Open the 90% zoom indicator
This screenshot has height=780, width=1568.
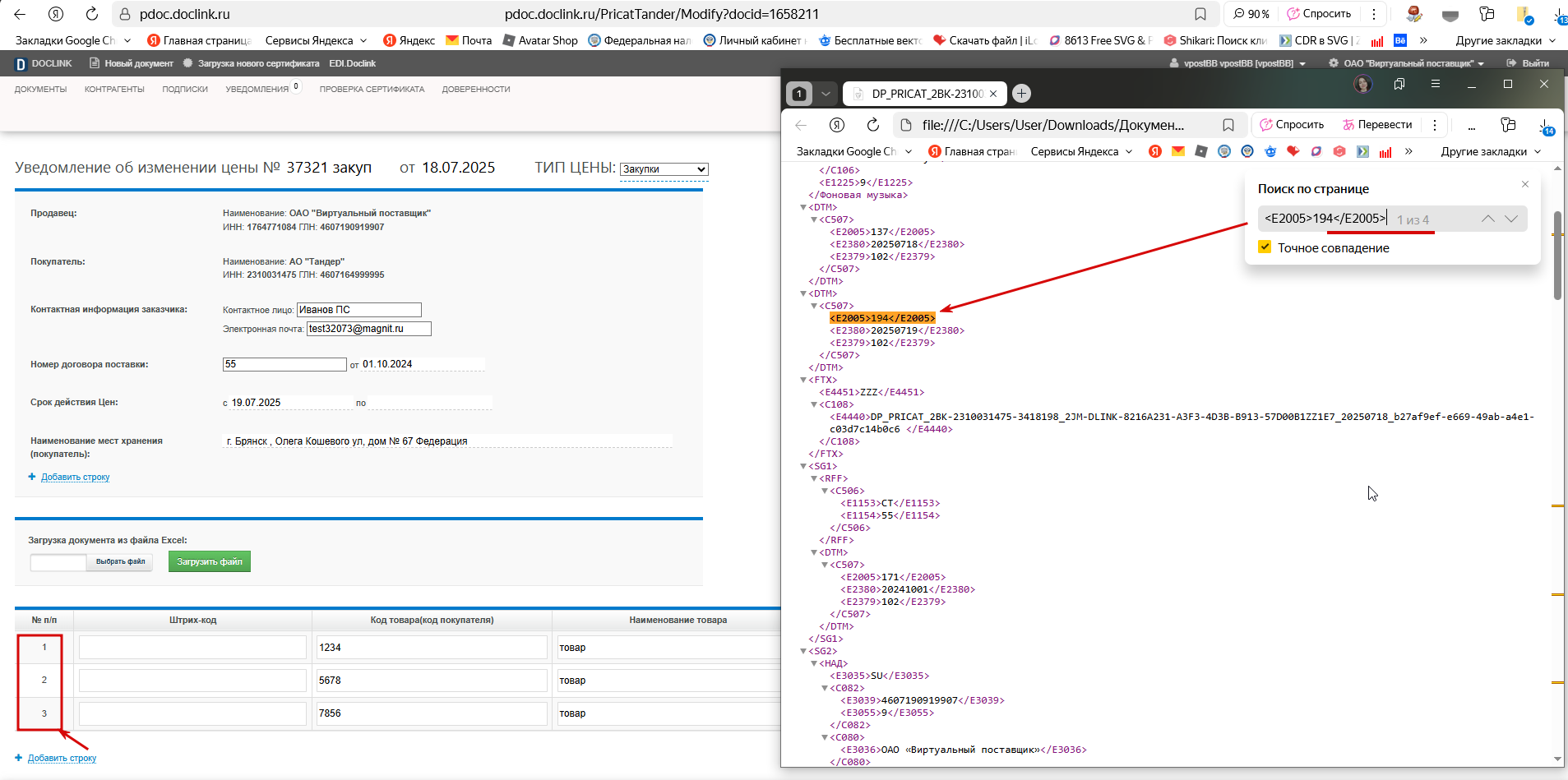pos(1251,14)
